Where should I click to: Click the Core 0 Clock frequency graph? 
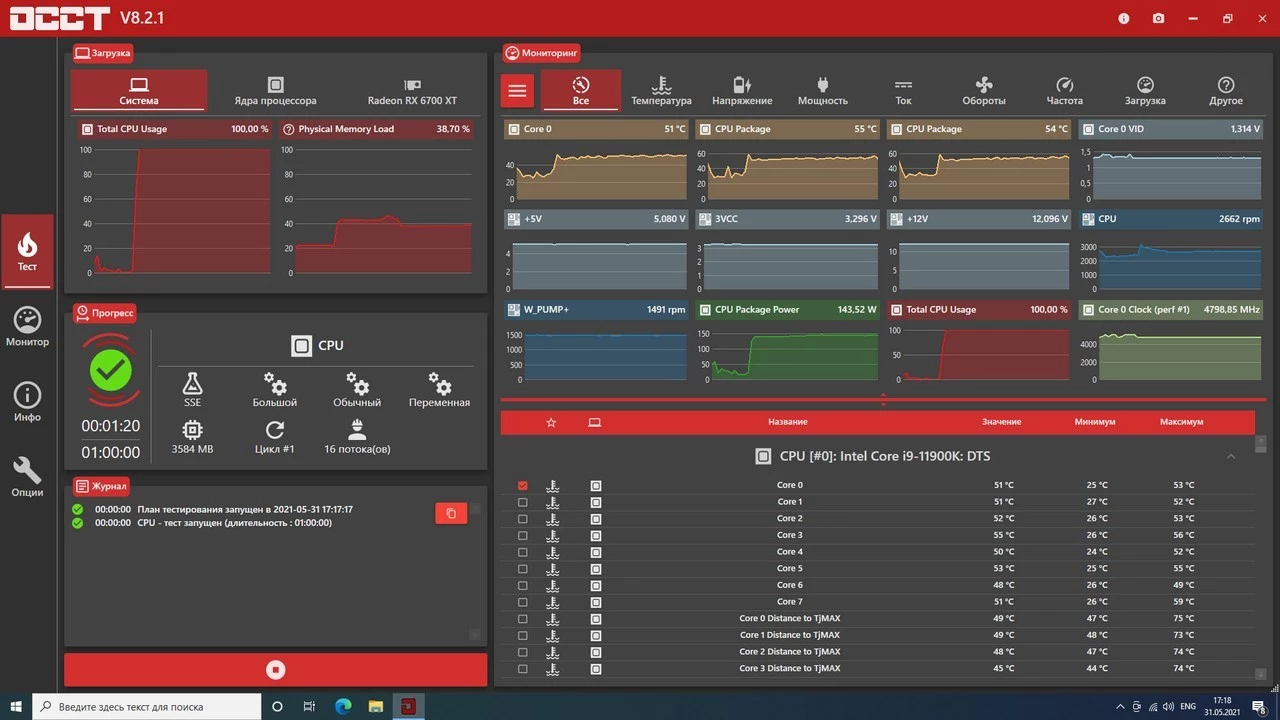pyautogui.click(x=1170, y=340)
